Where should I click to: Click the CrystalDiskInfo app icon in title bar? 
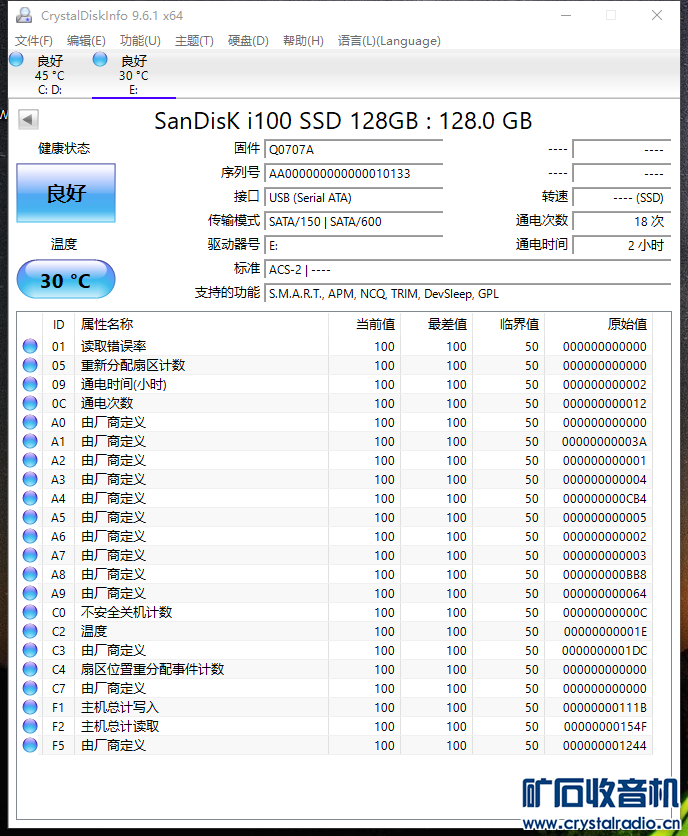[24, 15]
